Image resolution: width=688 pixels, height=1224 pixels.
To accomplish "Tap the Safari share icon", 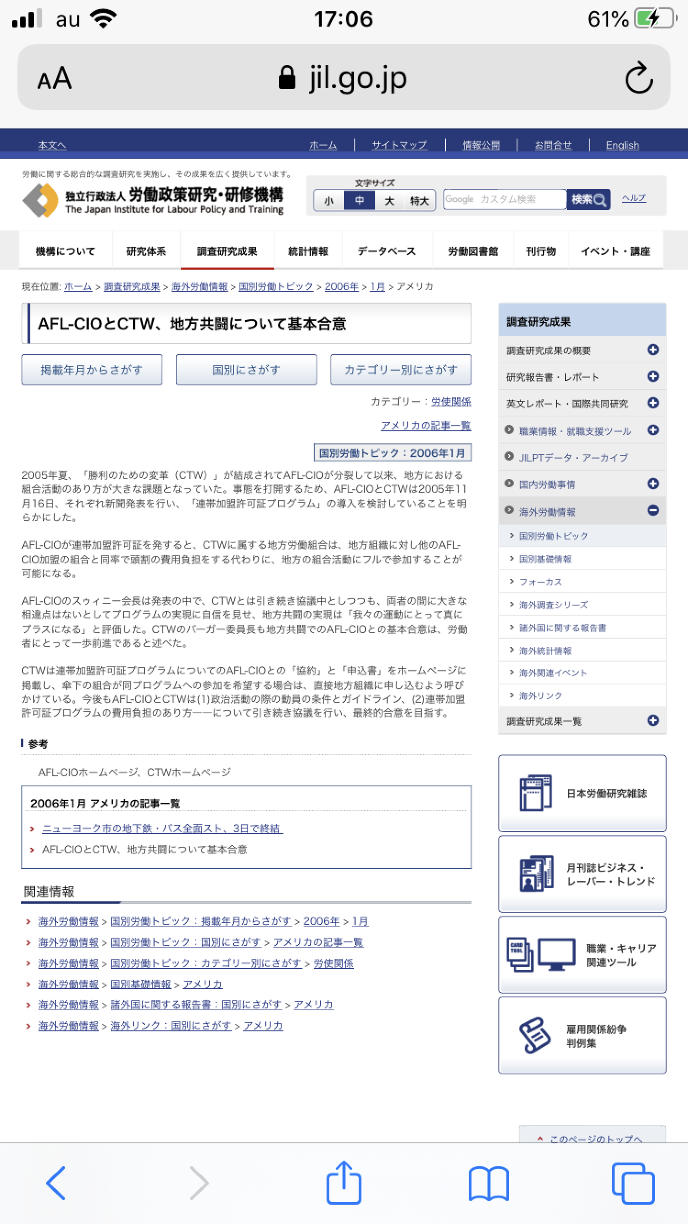I will coord(344,1183).
